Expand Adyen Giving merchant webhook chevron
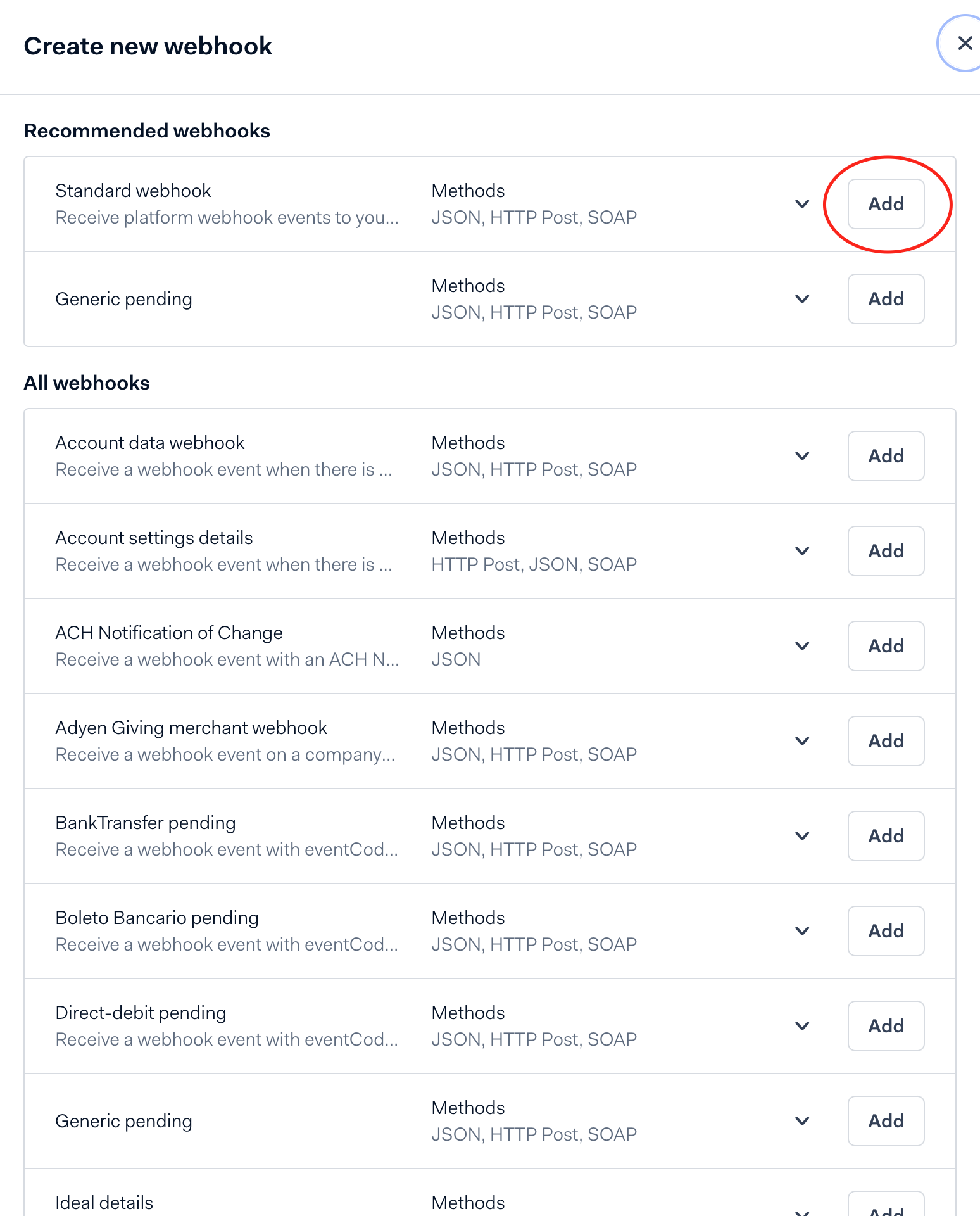Image resolution: width=980 pixels, height=1216 pixels. coord(802,741)
